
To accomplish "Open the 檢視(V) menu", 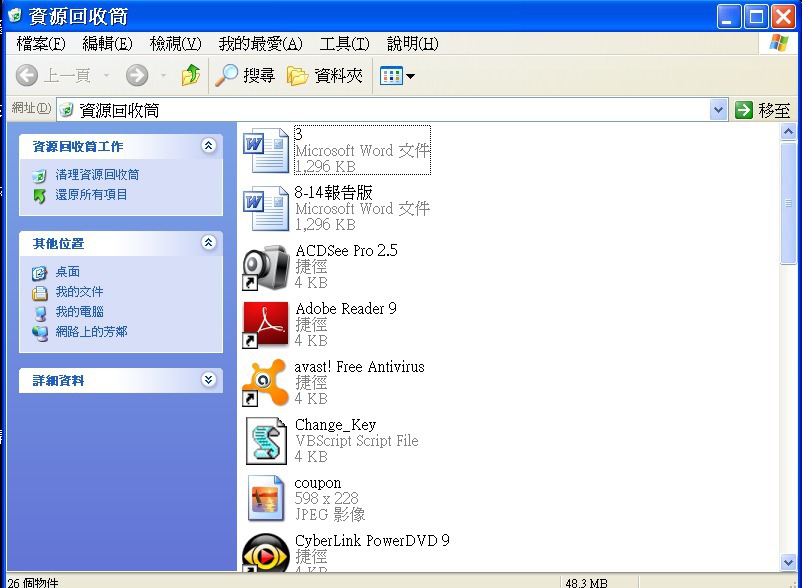I will [175, 44].
